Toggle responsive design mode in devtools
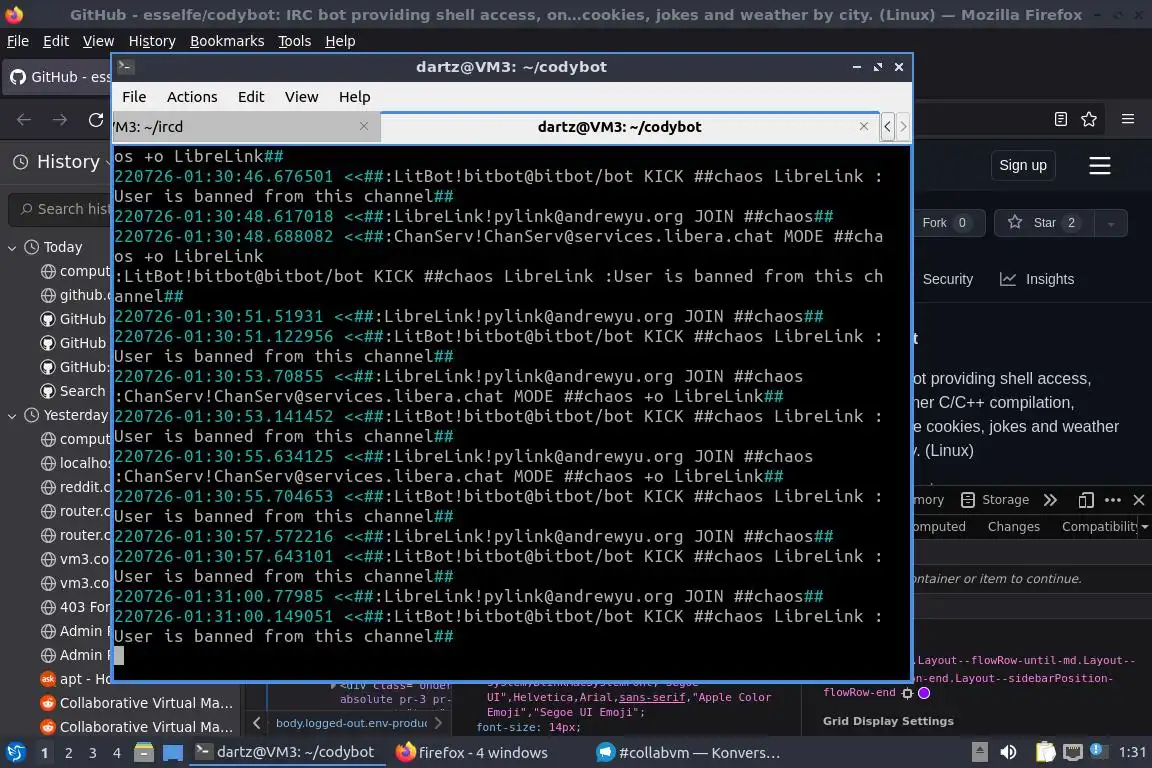 [1086, 500]
